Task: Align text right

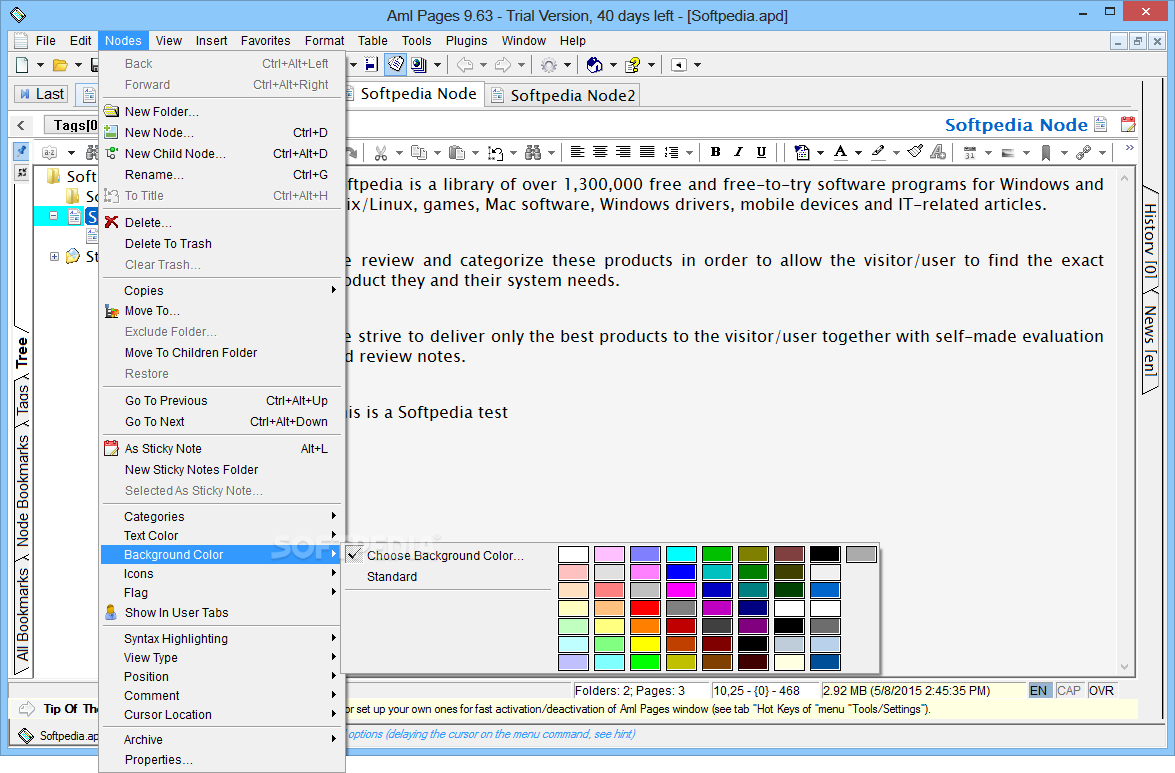Action: [x=623, y=152]
